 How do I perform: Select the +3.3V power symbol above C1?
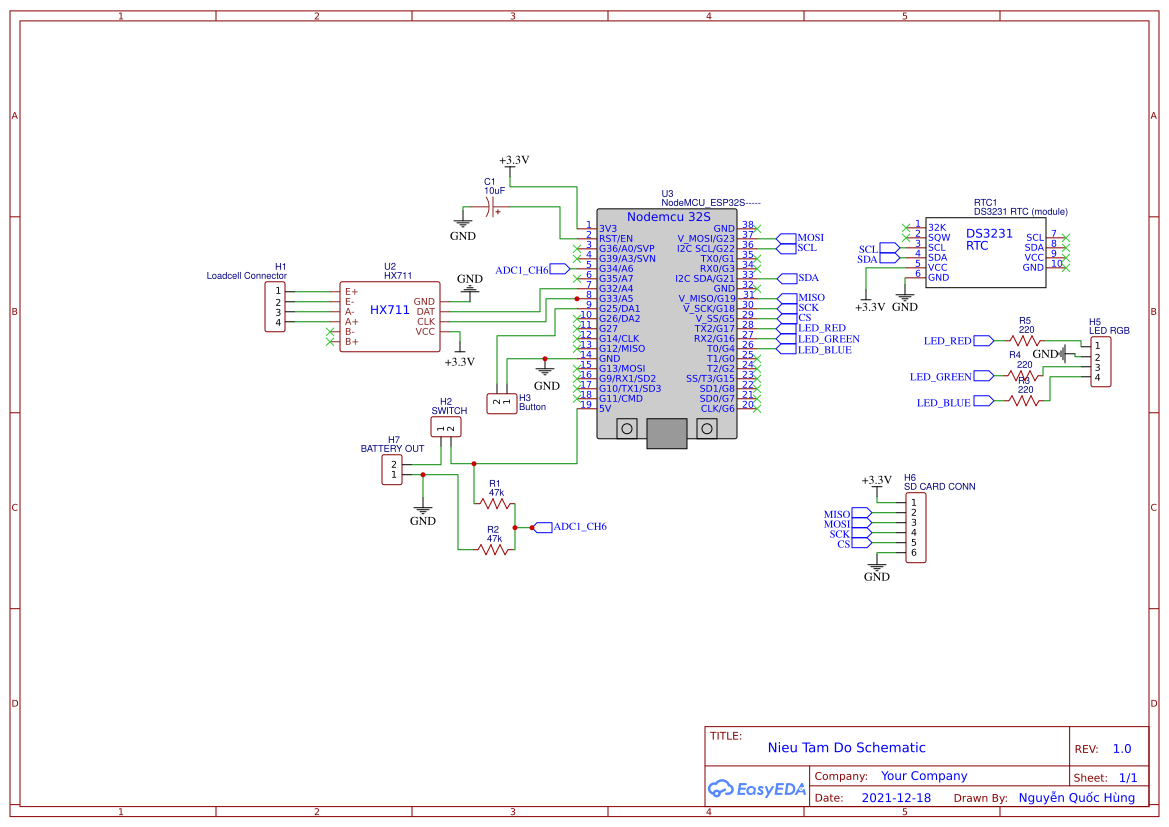click(514, 166)
